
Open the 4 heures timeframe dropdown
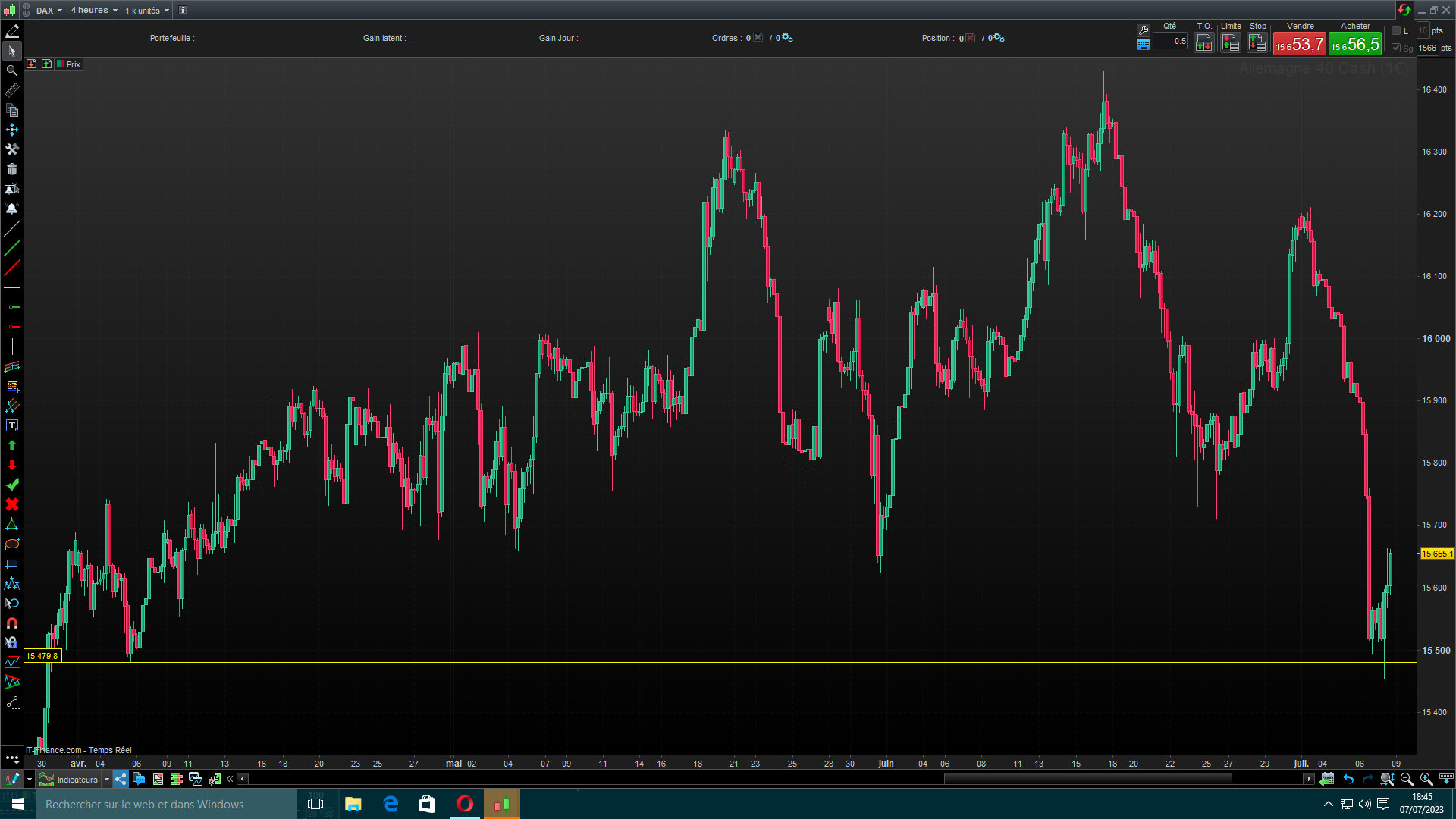(94, 11)
